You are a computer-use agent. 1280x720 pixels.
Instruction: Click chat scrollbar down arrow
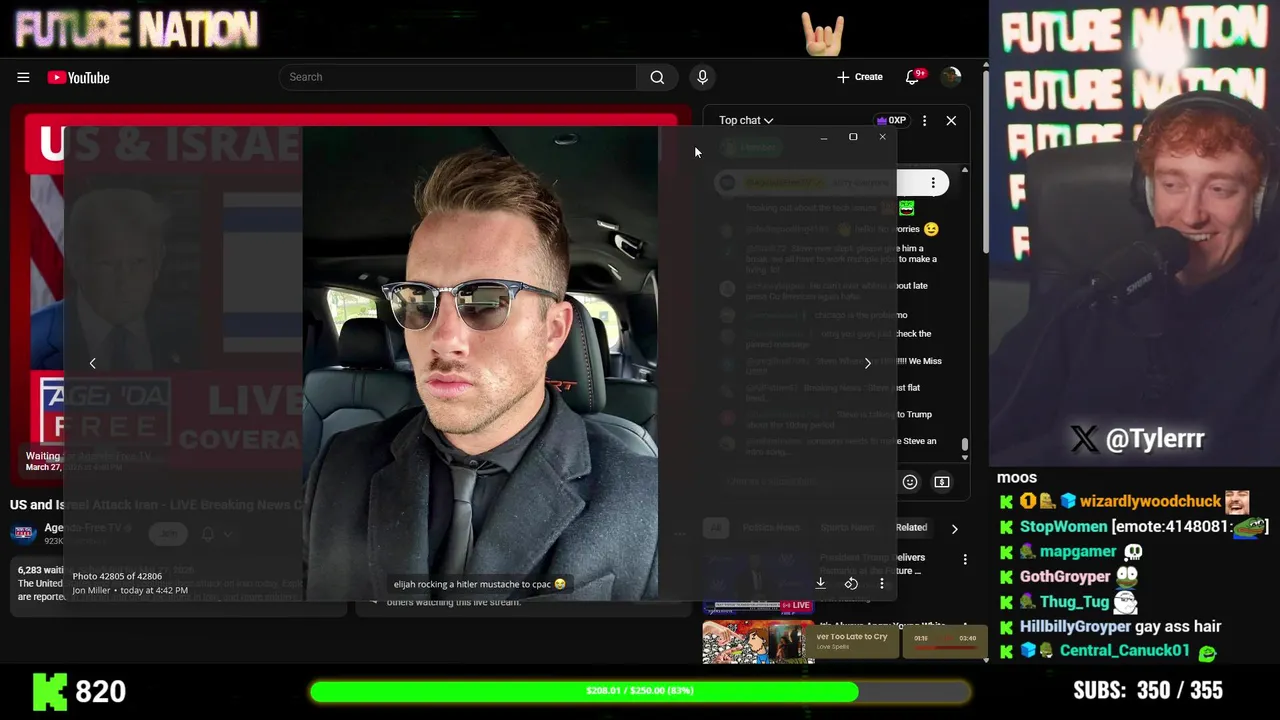[x=965, y=458]
